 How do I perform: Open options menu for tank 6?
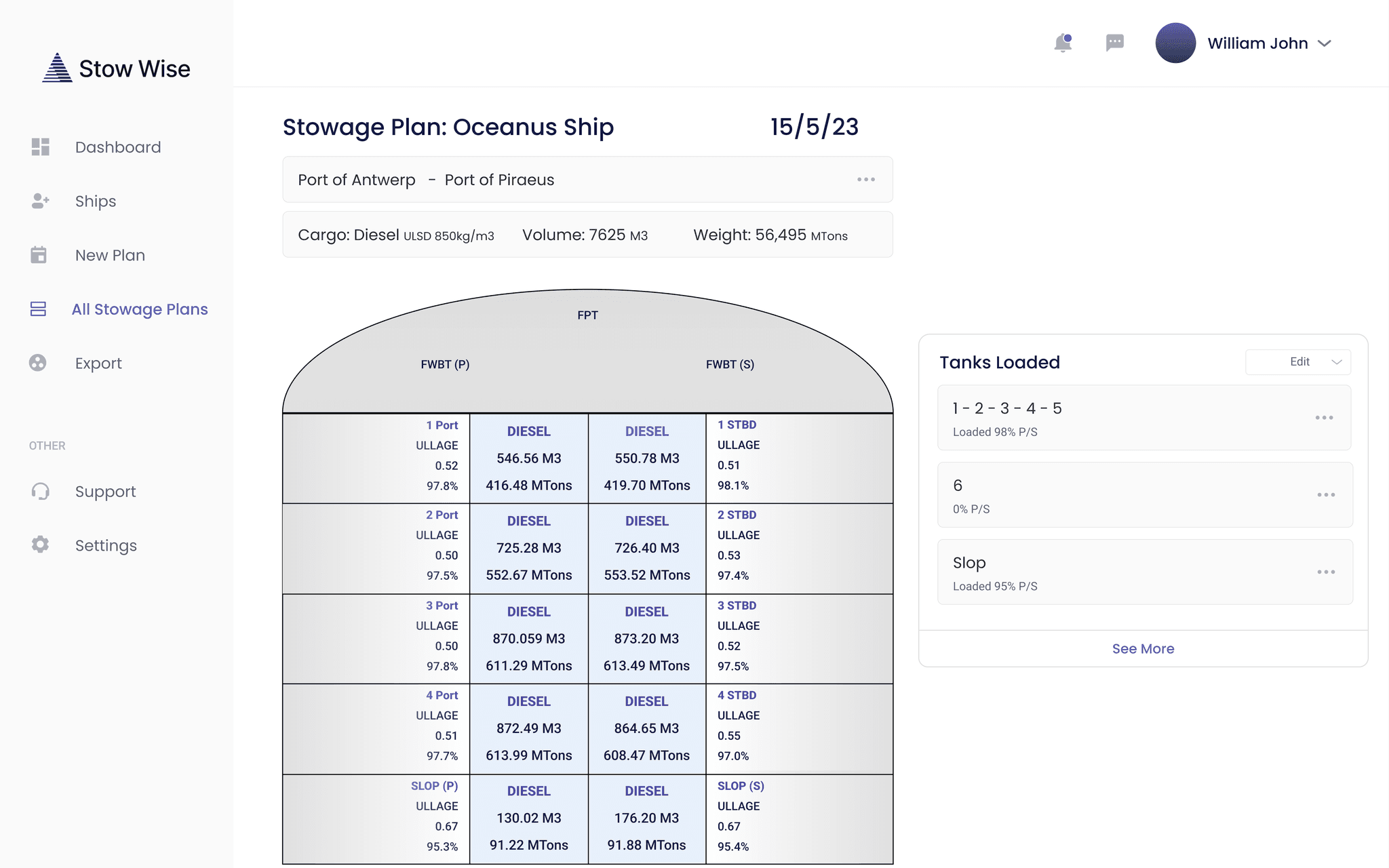click(1326, 495)
